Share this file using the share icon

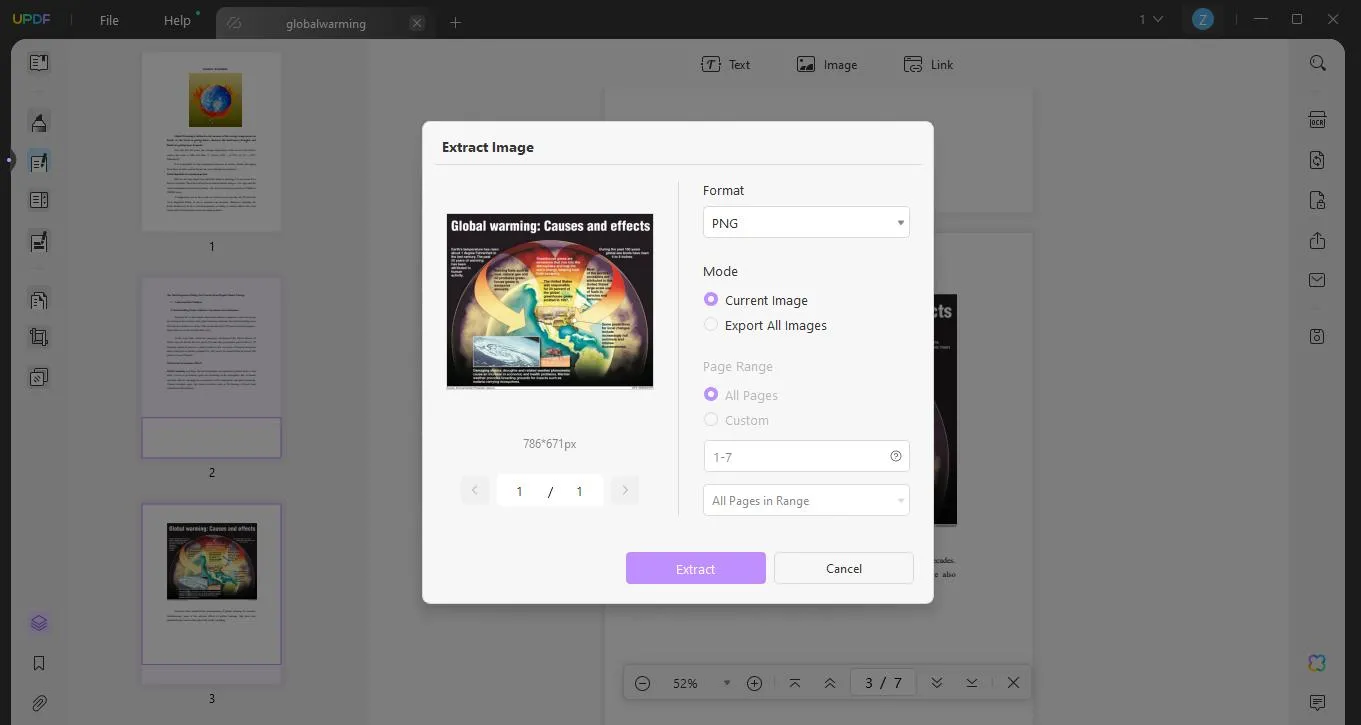tap(1318, 241)
